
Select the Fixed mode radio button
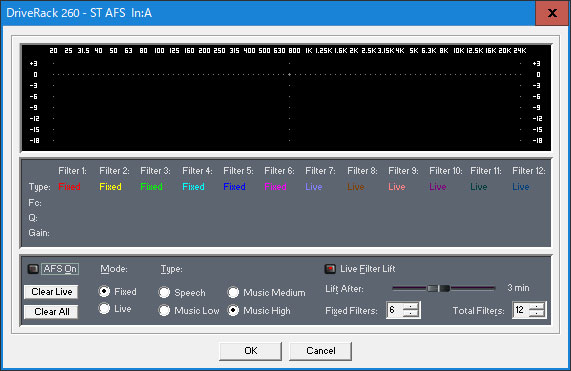[x=105, y=291]
